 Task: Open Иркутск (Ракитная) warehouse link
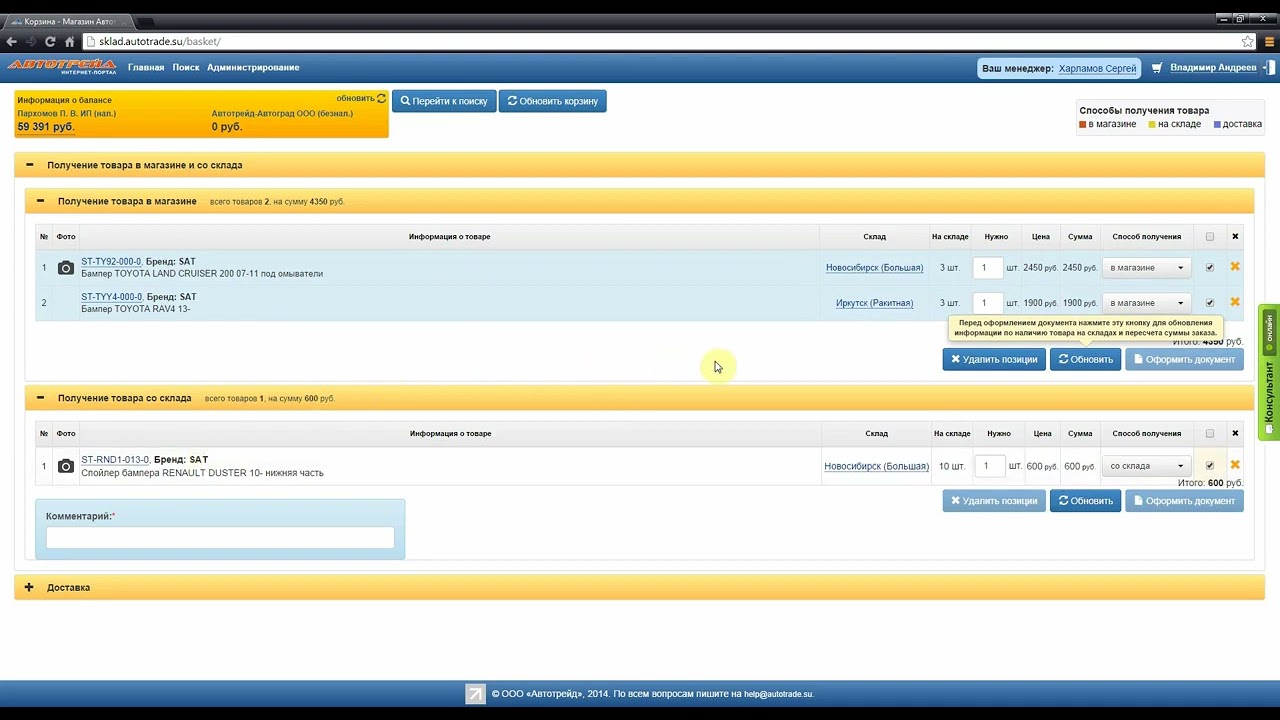tap(874, 303)
